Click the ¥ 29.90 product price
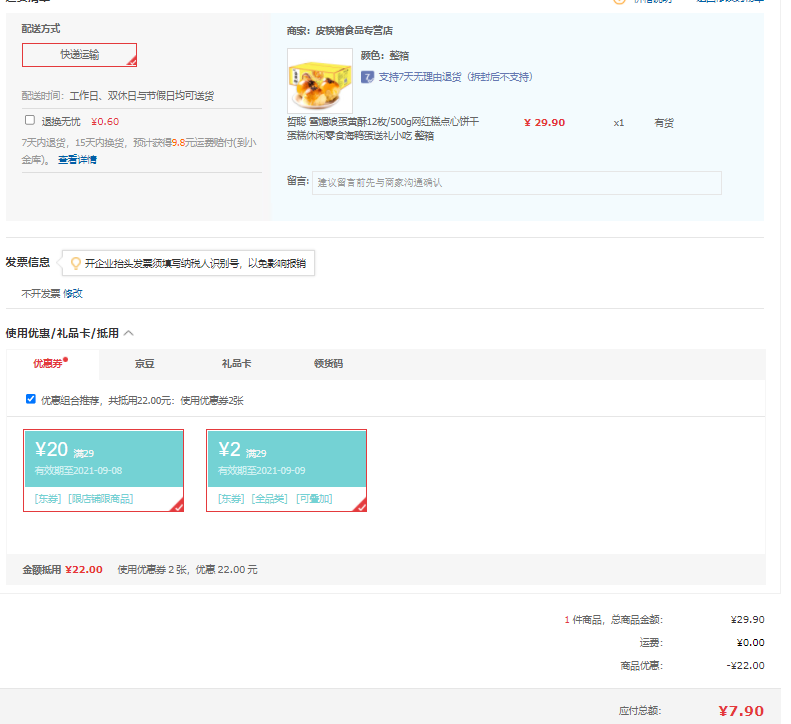791x724 pixels. (x=544, y=123)
